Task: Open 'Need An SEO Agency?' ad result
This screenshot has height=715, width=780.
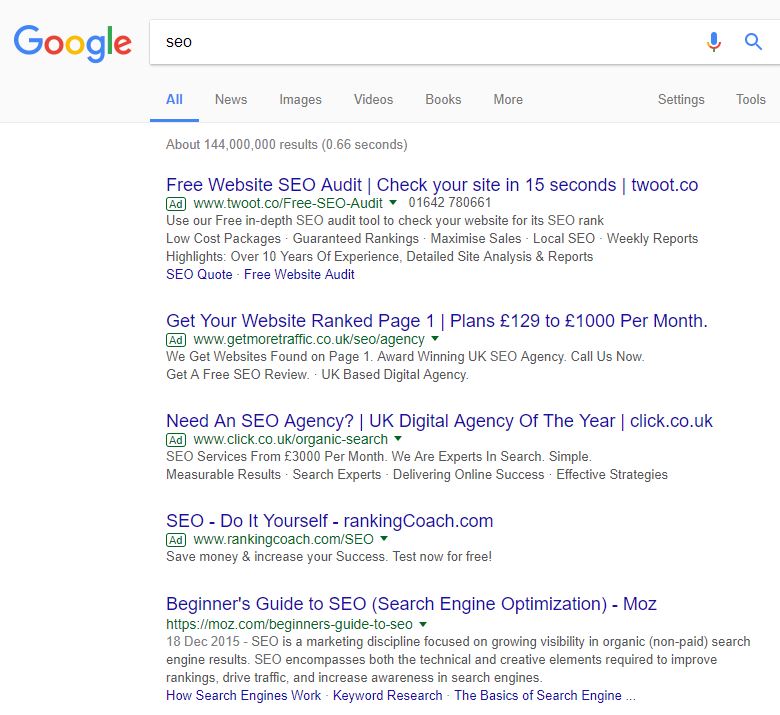Action: 439,421
